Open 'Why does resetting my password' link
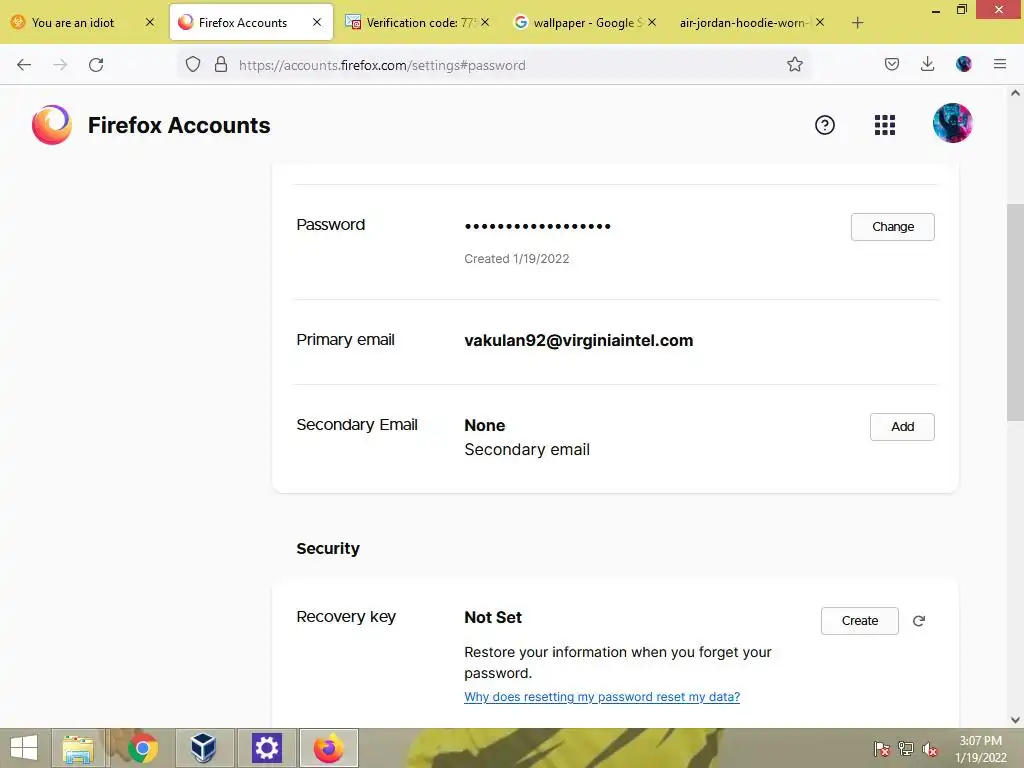 (602, 697)
